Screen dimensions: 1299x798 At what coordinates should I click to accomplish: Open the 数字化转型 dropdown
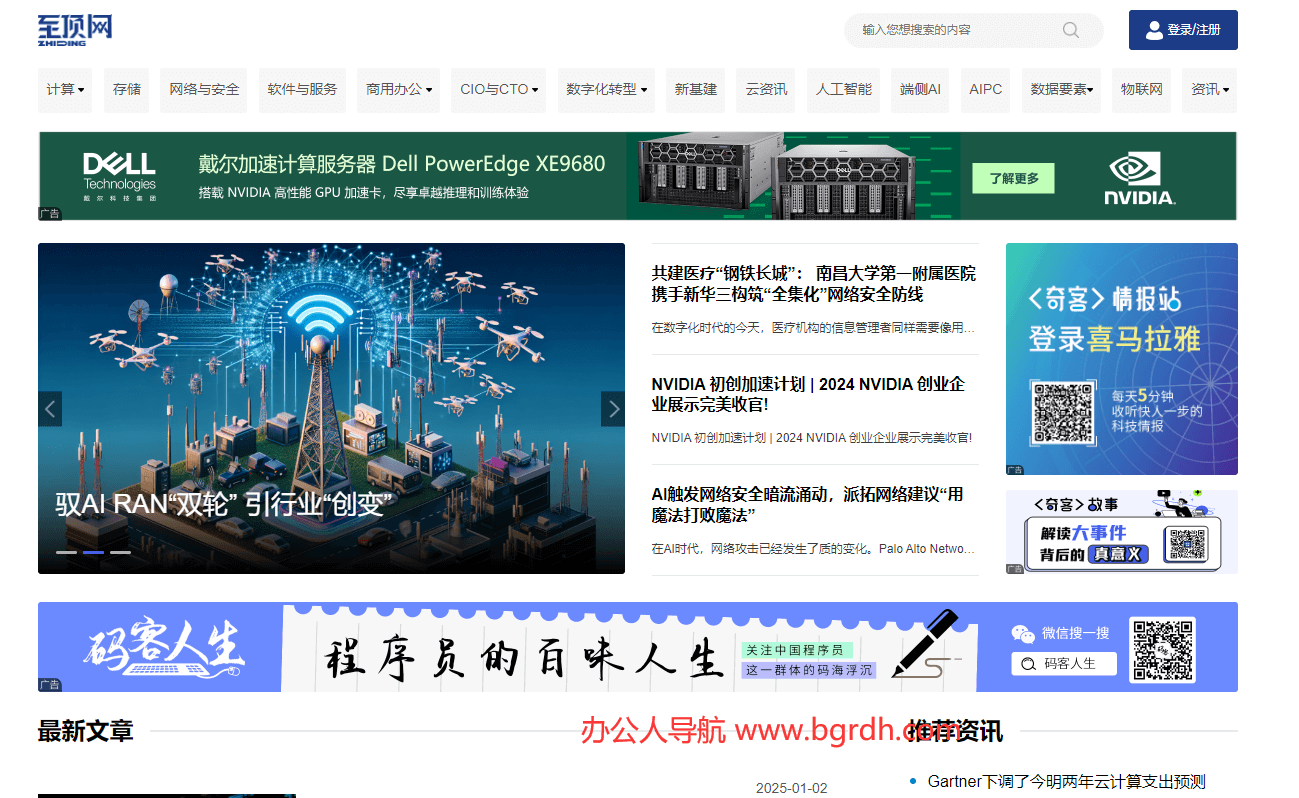click(606, 90)
